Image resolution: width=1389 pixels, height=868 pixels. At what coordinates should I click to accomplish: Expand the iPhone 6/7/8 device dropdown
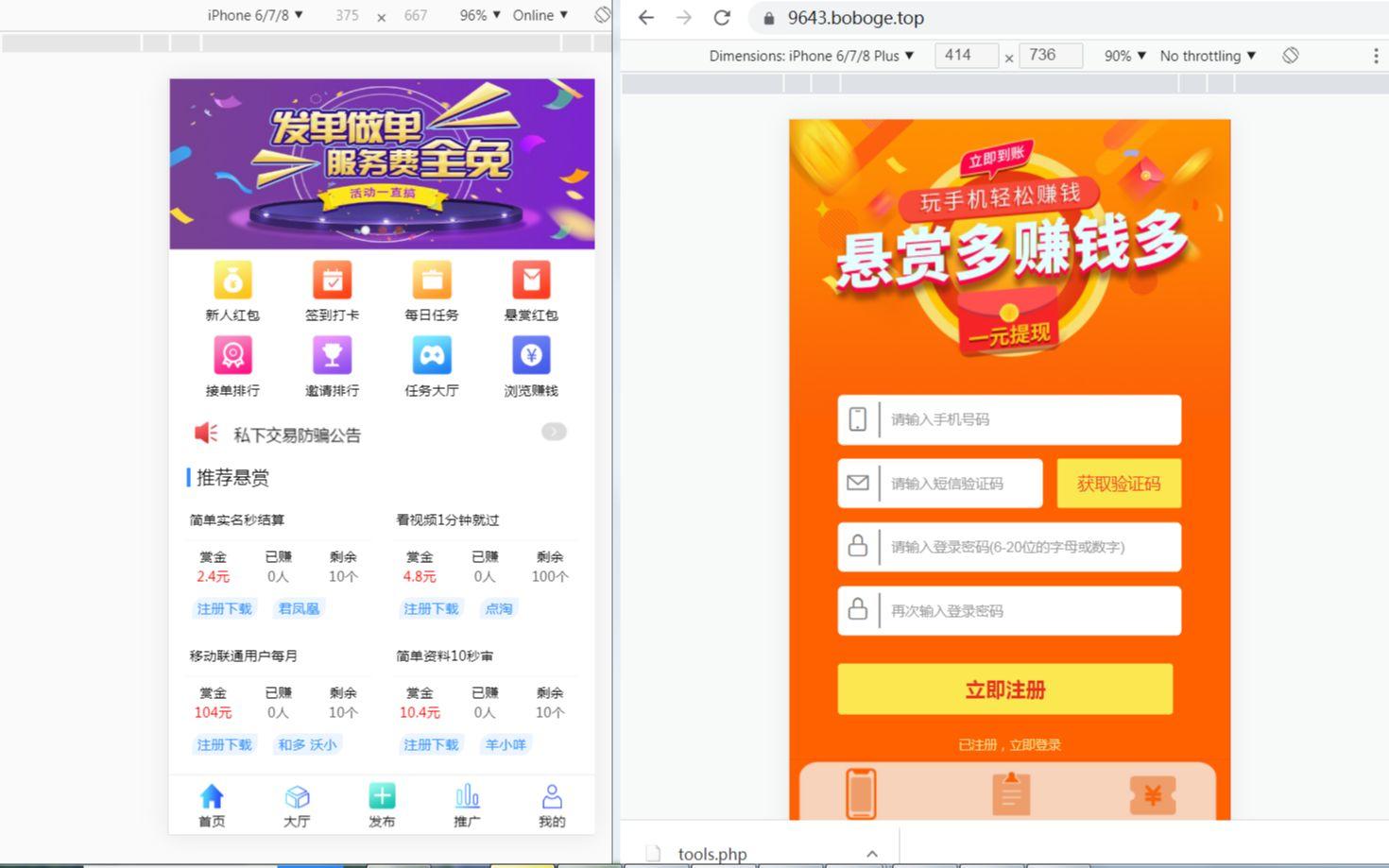point(255,15)
